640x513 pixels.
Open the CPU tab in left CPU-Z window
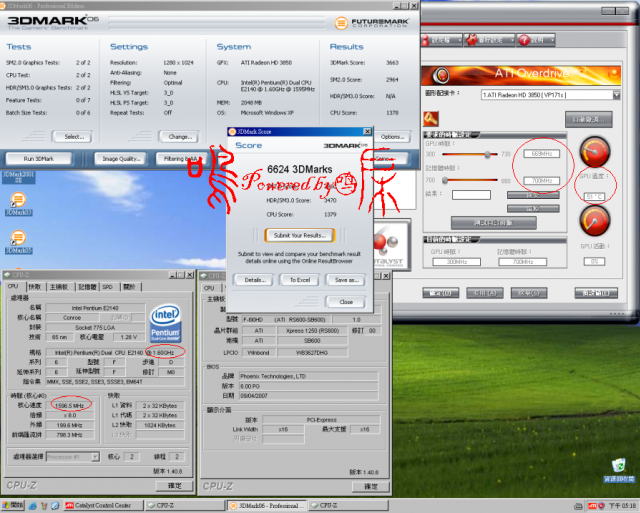(13, 286)
